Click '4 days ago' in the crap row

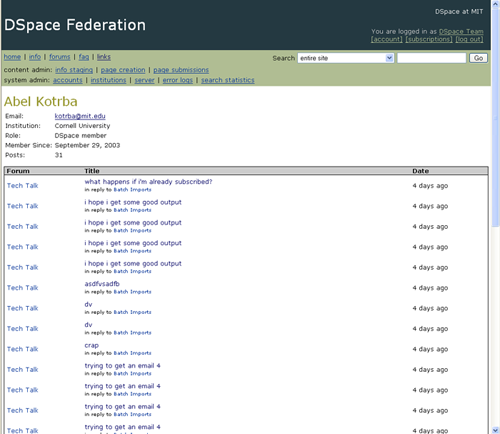click(430, 349)
